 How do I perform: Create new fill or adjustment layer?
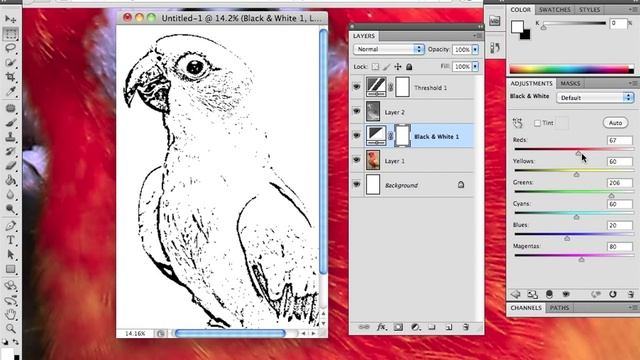415,327
